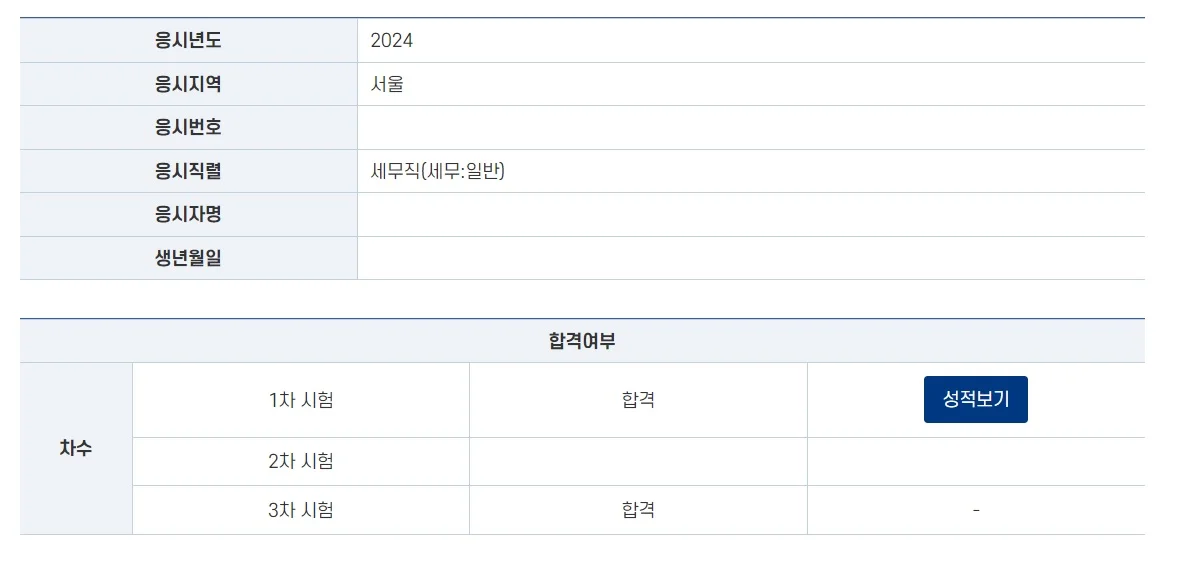
Task: Click the 1차 시험 cell
Action: click(301, 400)
